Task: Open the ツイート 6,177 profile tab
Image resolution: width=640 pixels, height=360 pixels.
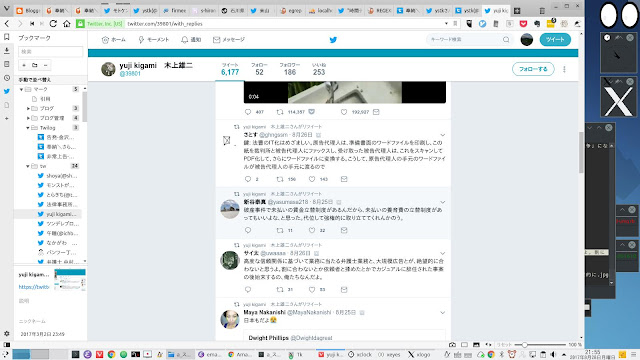Action: click(230, 69)
